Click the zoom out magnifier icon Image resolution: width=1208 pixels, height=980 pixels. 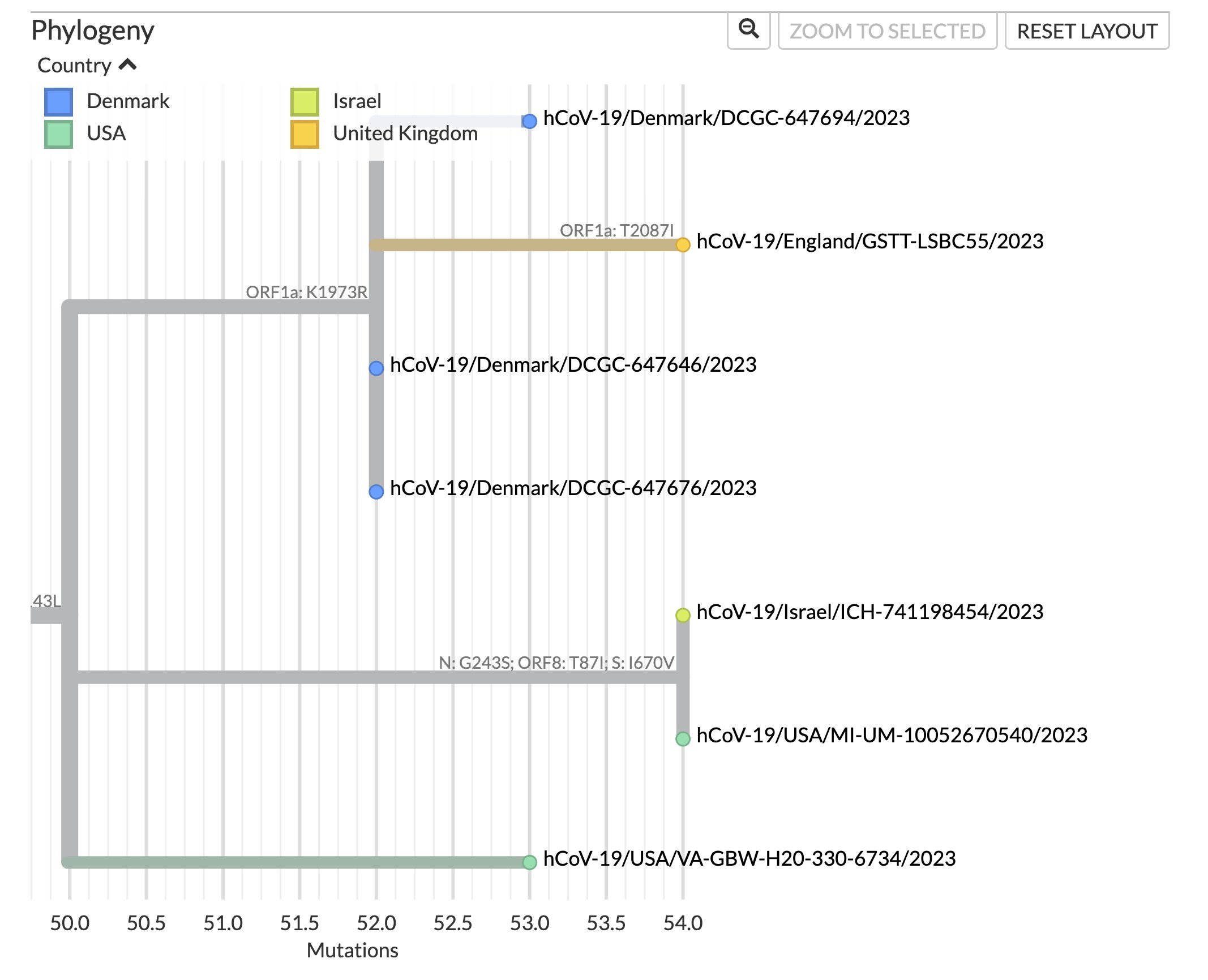pos(748,30)
